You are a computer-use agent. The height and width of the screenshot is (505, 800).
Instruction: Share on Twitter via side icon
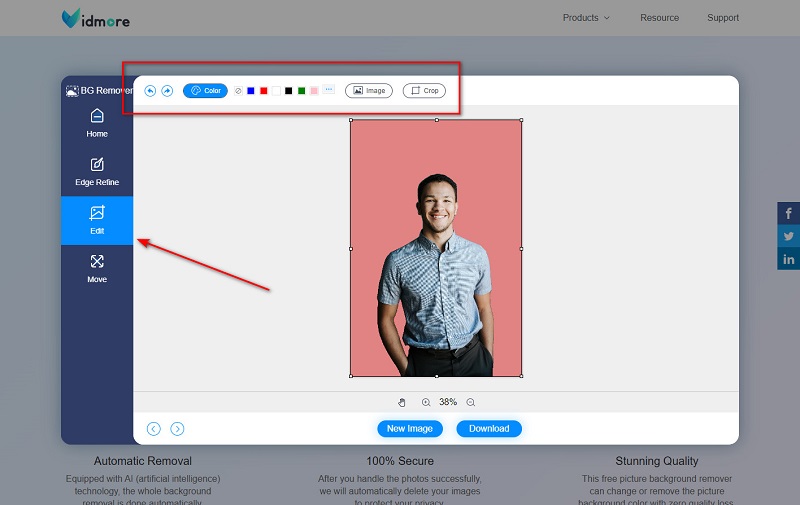pyautogui.click(x=788, y=236)
